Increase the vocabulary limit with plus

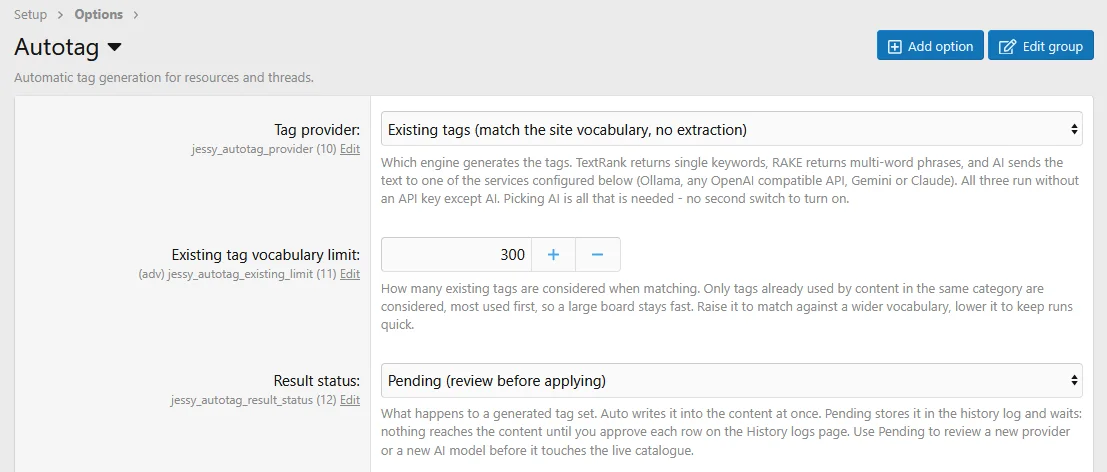click(x=554, y=255)
